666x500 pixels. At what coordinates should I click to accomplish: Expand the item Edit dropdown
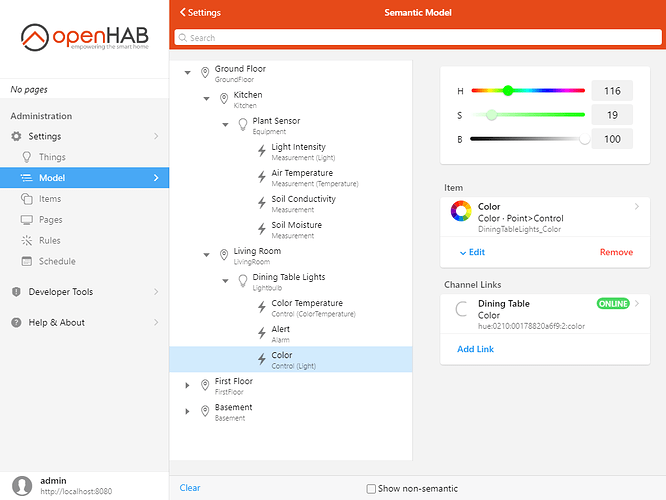pos(471,252)
